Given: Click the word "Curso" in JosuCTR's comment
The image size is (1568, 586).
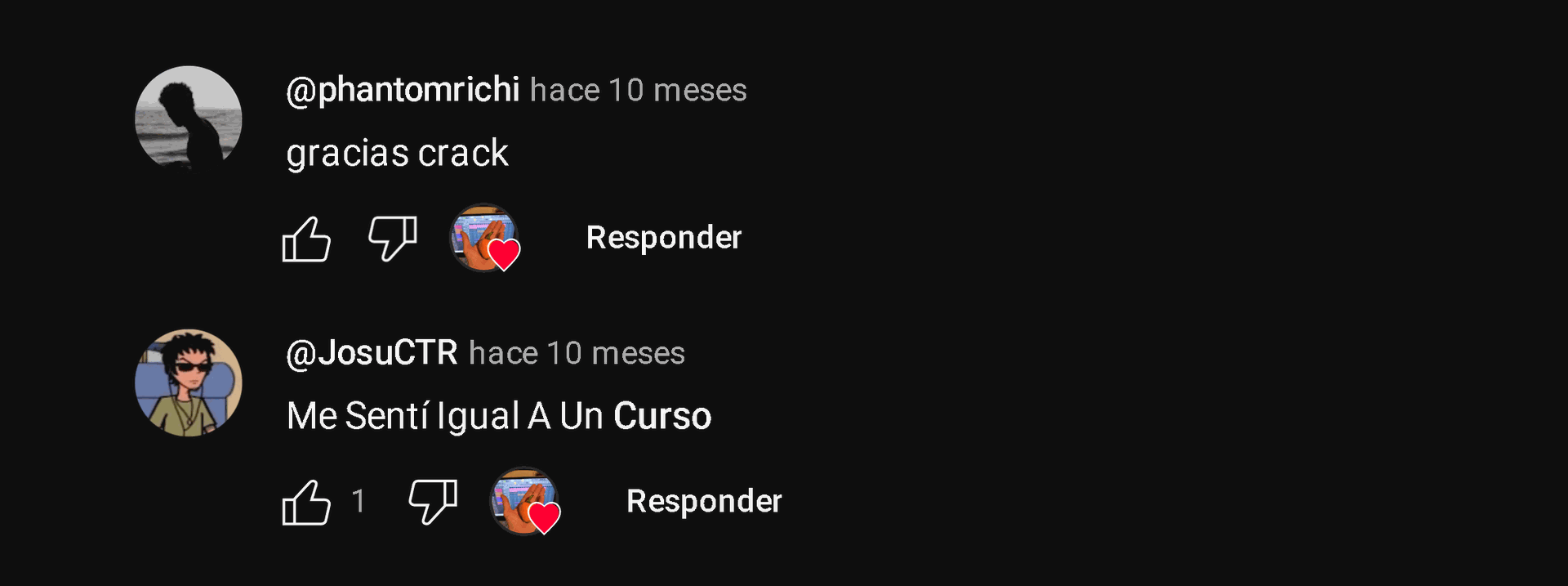Looking at the screenshot, I should tap(662, 416).
